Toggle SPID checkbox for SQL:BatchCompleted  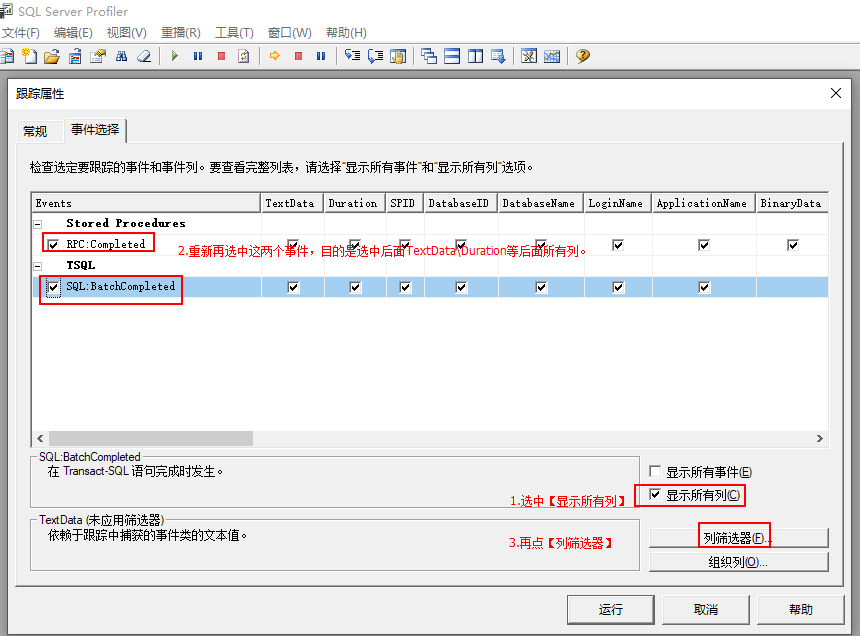point(405,287)
